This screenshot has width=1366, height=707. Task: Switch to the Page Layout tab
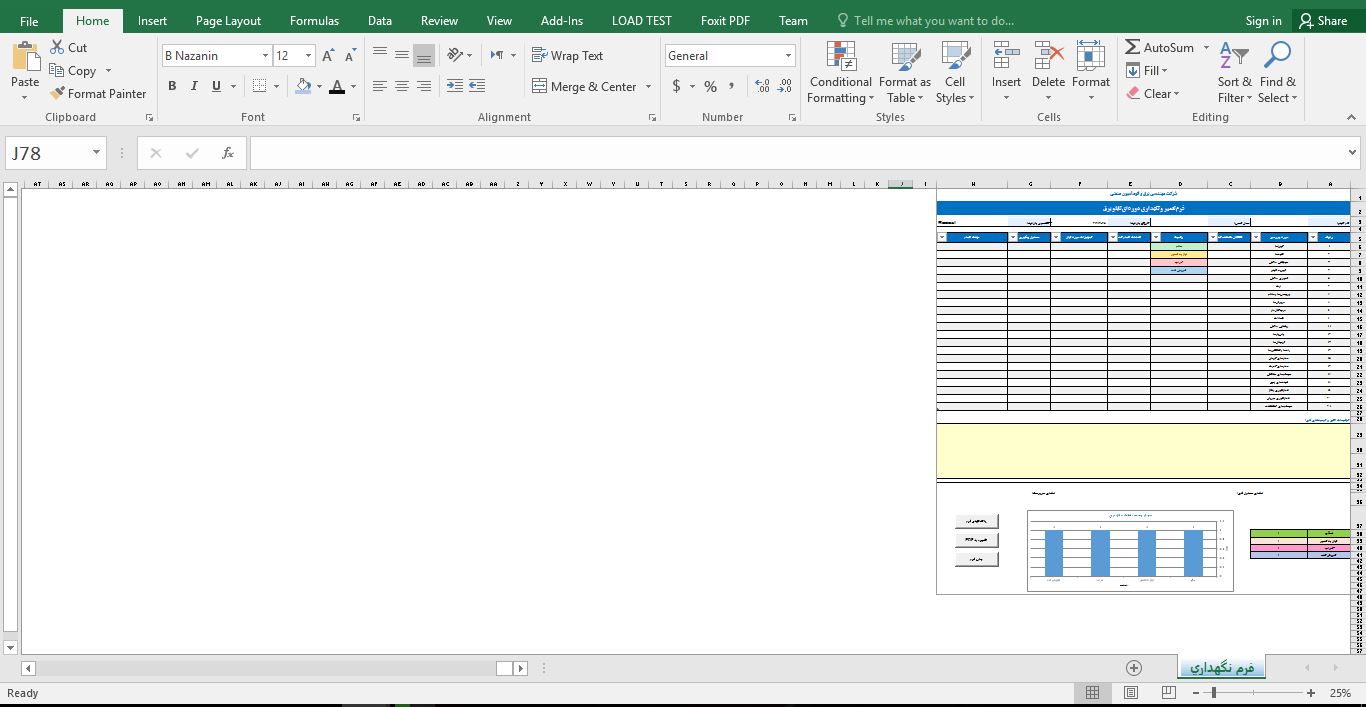228,20
